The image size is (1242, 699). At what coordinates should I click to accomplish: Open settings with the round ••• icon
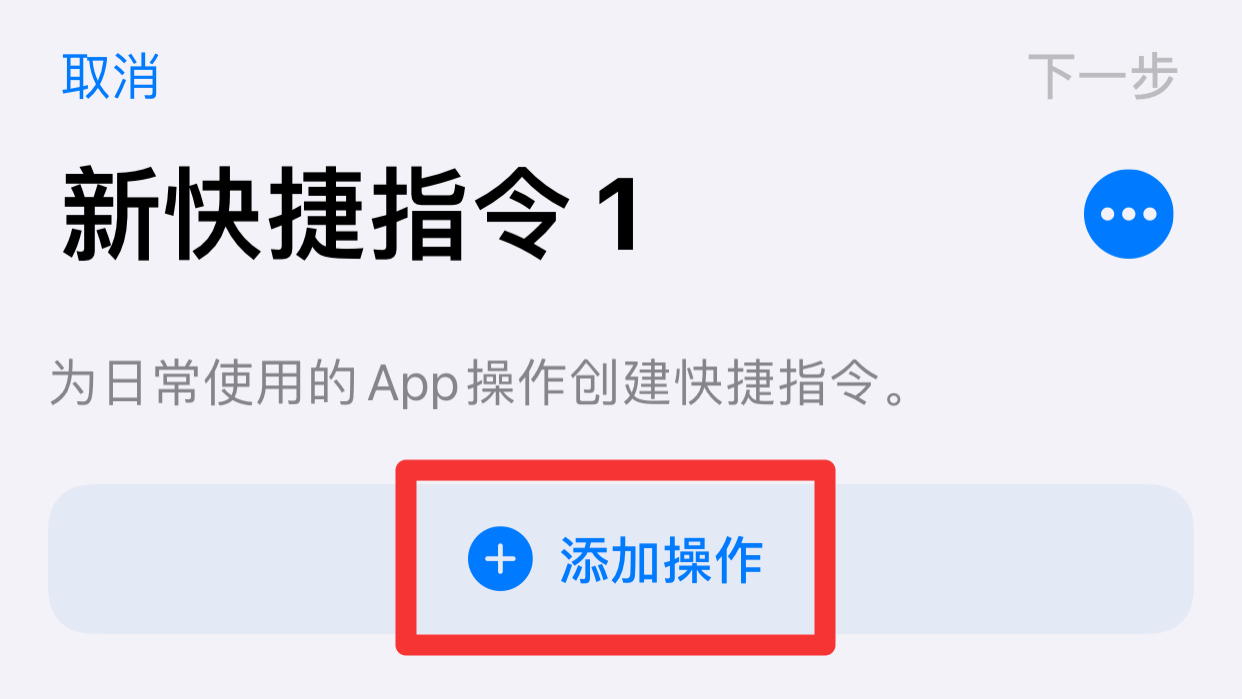coord(1128,214)
